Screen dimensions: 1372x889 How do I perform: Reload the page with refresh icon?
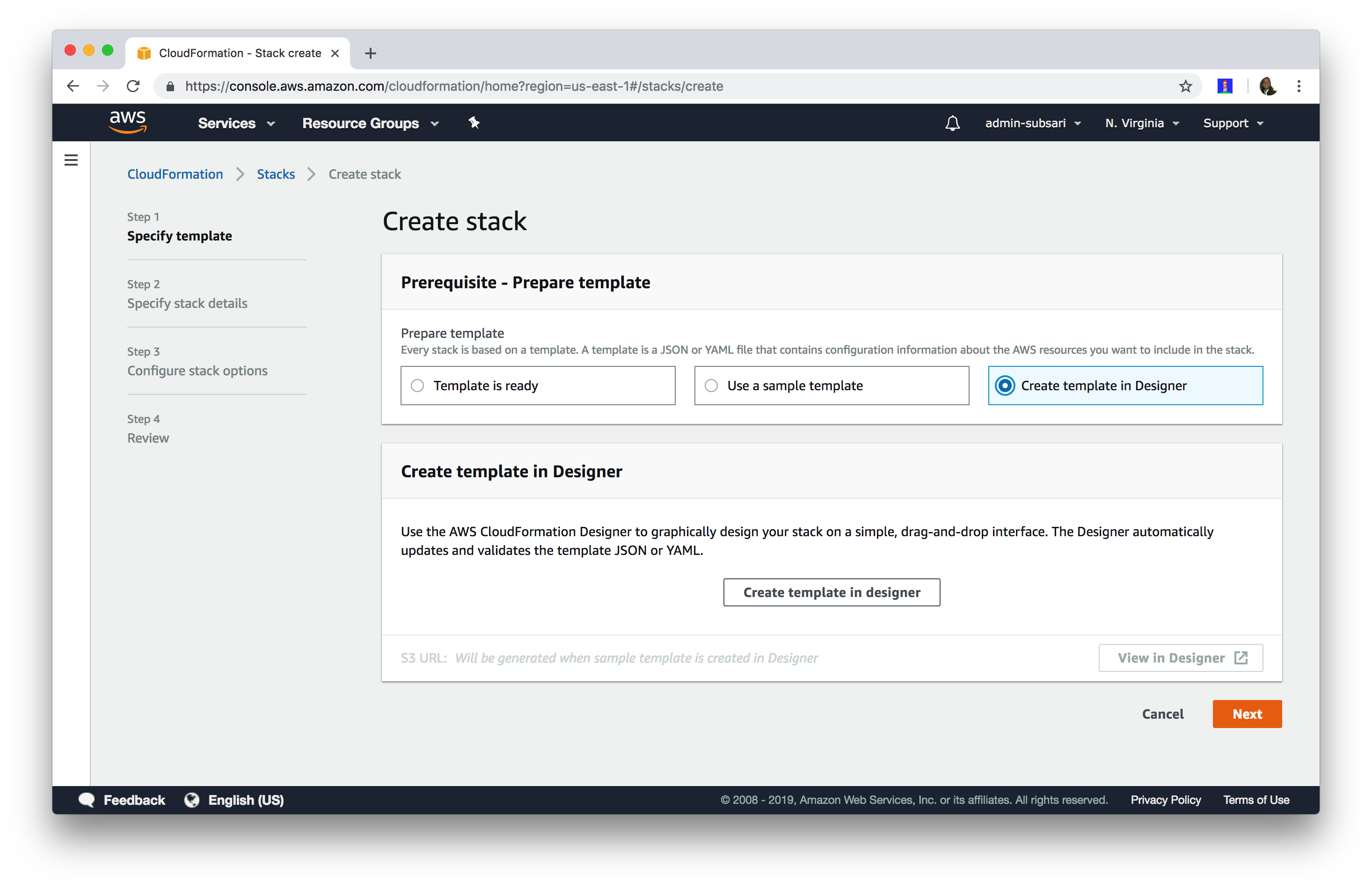pos(133,87)
